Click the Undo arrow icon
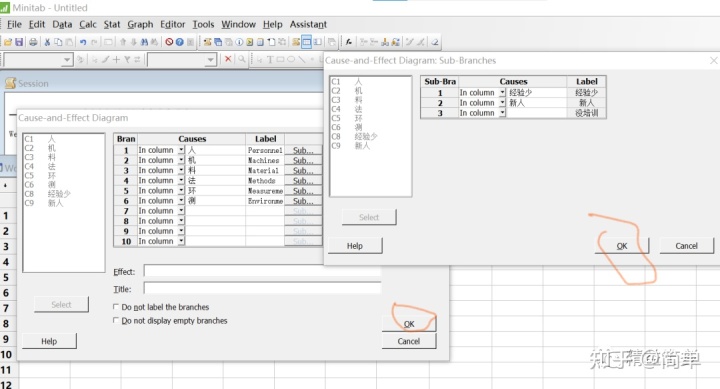Image resolution: width=720 pixels, height=389 pixels. (83, 42)
